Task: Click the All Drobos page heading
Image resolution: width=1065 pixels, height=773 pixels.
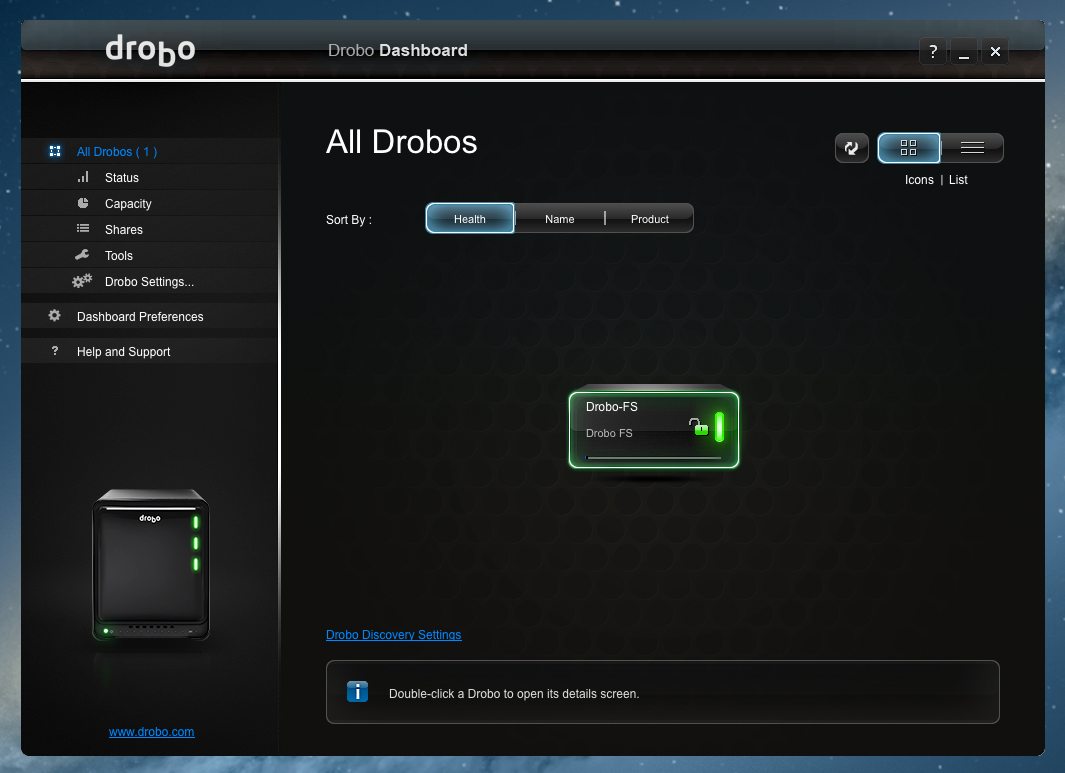Action: 401,142
